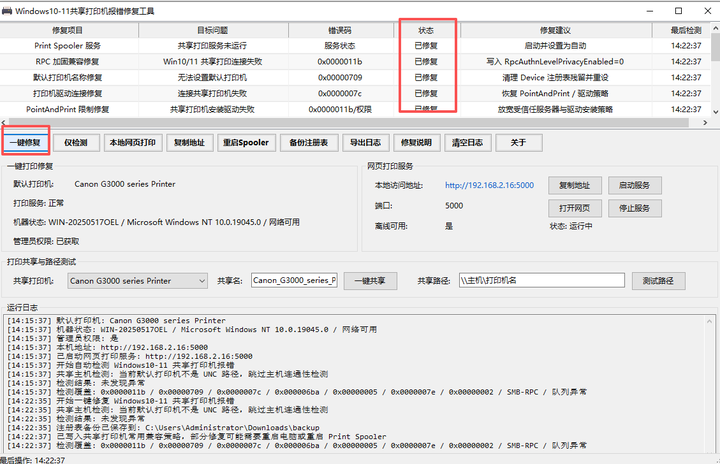Restart the service with 重启Spooler
The width and height of the screenshot is (720, 464).
(x=246, y=142)
